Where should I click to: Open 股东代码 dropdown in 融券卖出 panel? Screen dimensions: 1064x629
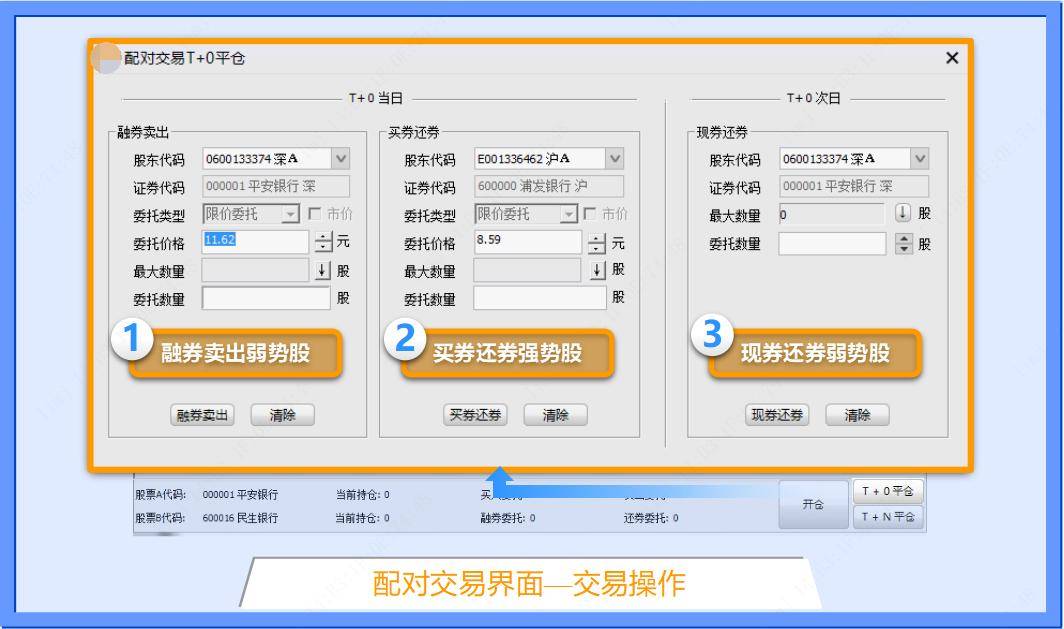[341, 159]
